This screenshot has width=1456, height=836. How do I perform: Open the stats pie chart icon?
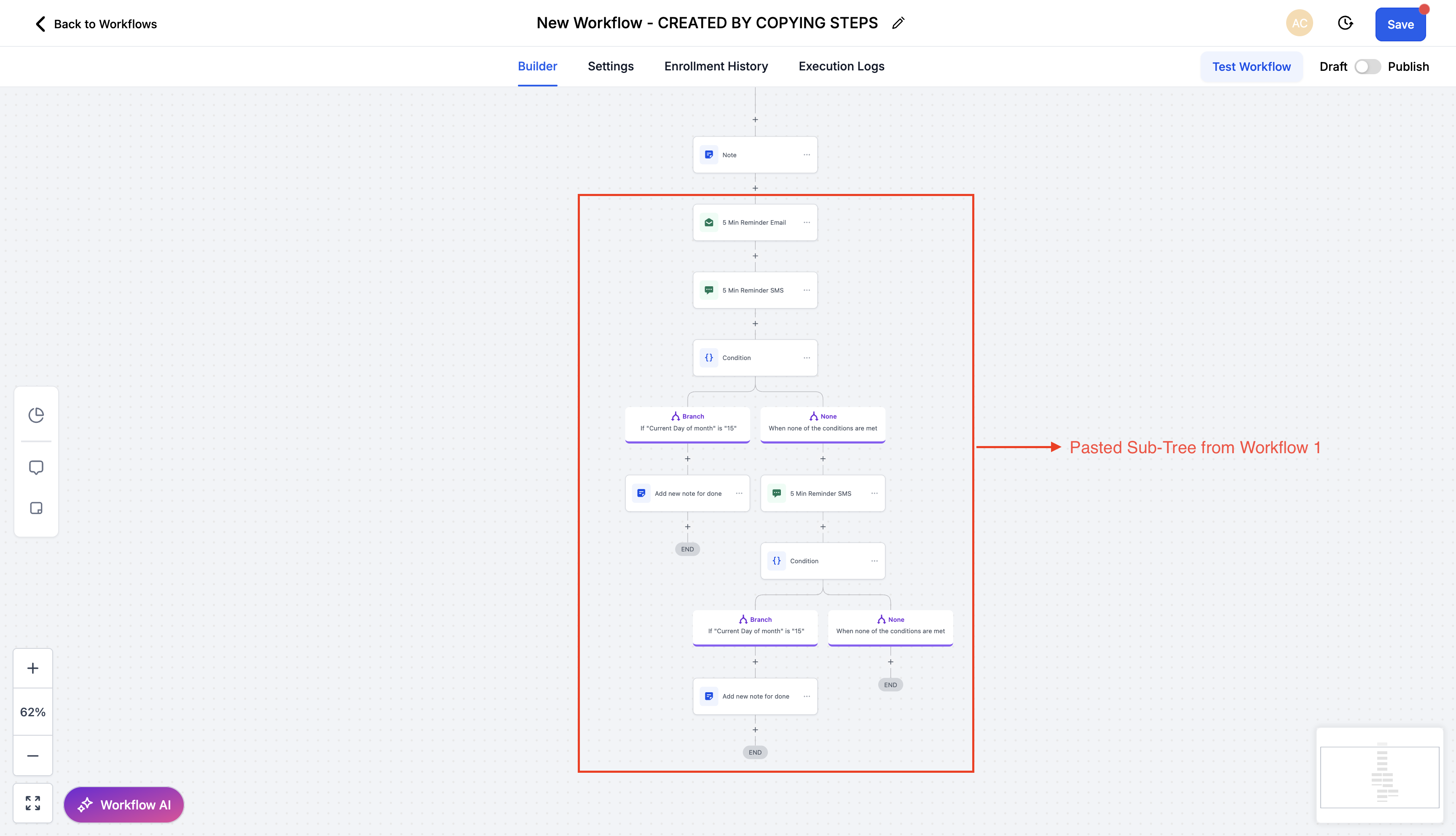pyautogui.click(x=36, y=415)
